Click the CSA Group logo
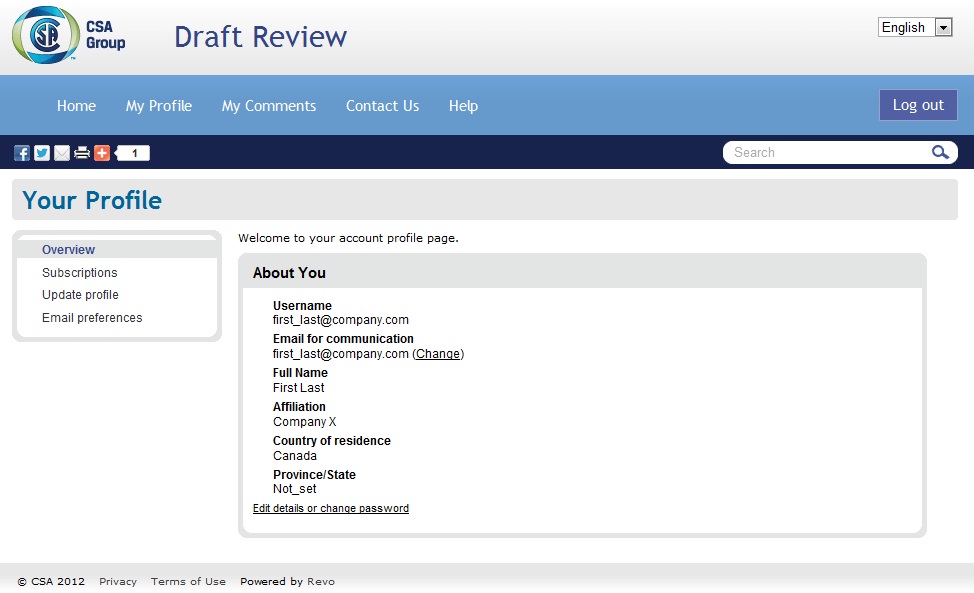The image size is (974, 593). (x=69, y=35)
